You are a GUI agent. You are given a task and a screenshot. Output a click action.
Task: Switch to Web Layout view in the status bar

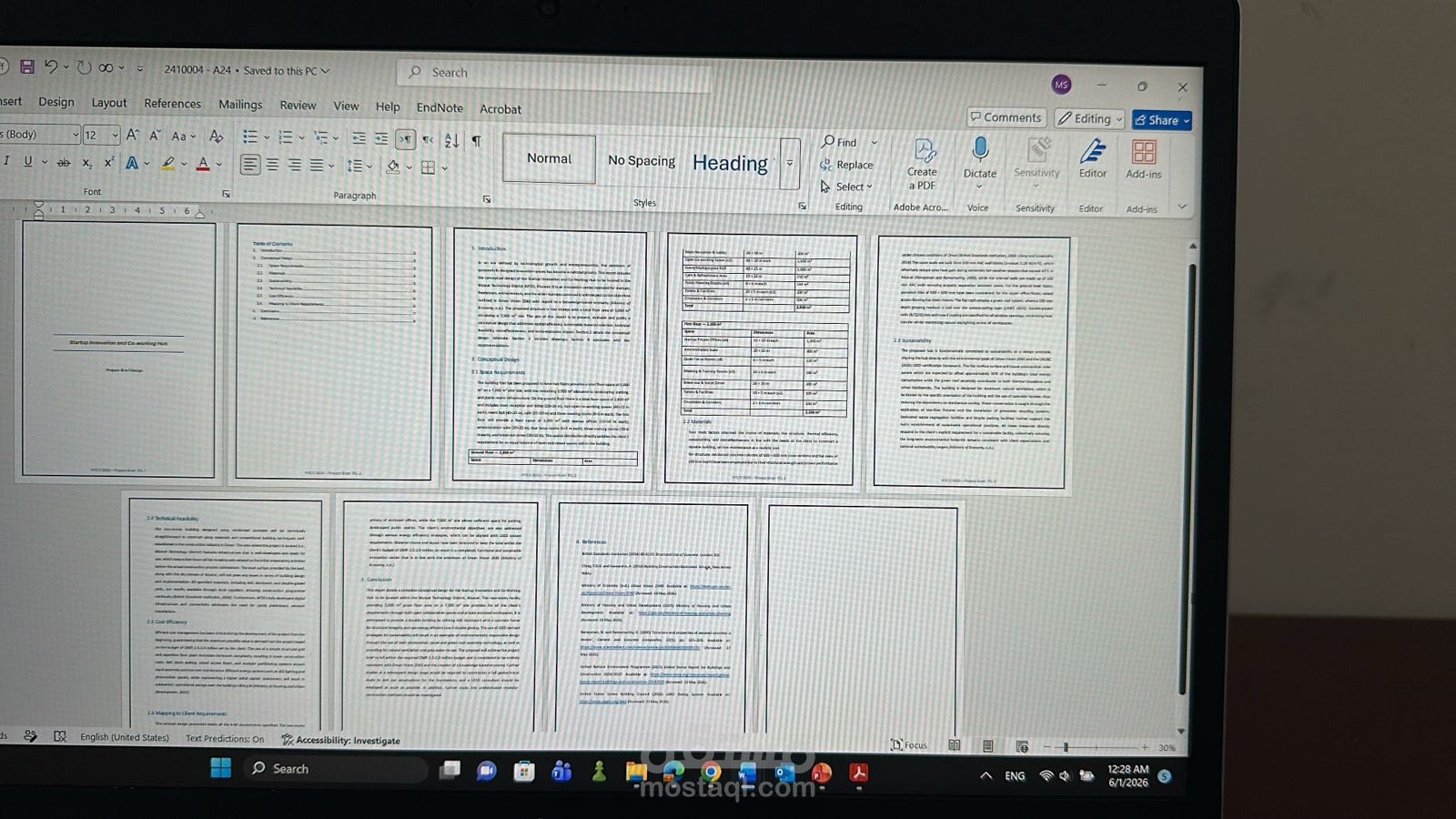coord(1022,746)
